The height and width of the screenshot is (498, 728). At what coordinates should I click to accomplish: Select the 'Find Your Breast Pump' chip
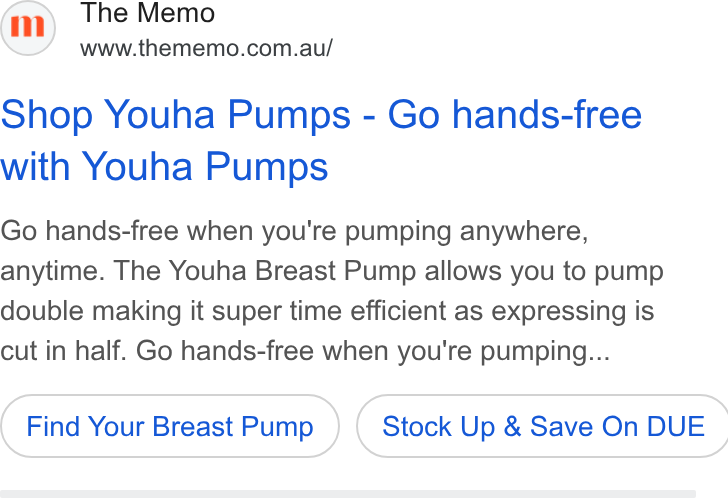pyautogui.click(x=170, y=426)
